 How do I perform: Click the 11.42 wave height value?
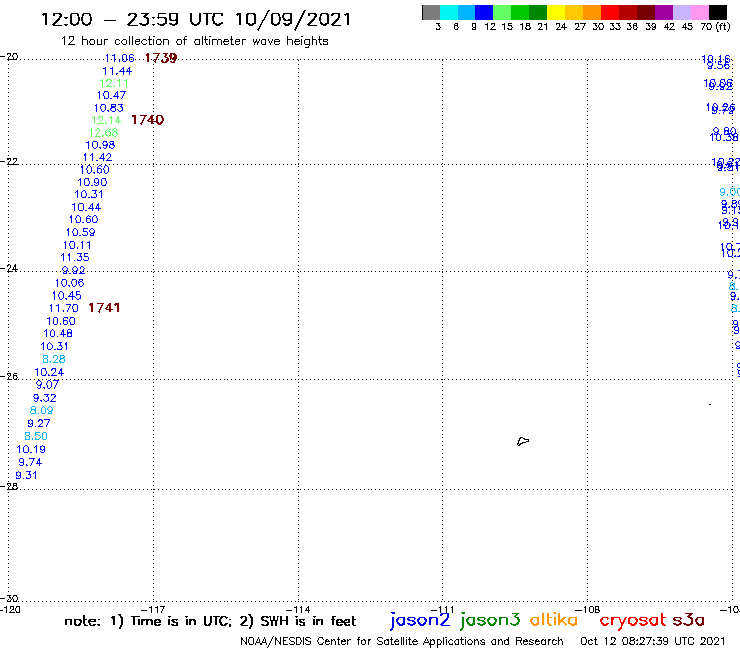[97, 157]
